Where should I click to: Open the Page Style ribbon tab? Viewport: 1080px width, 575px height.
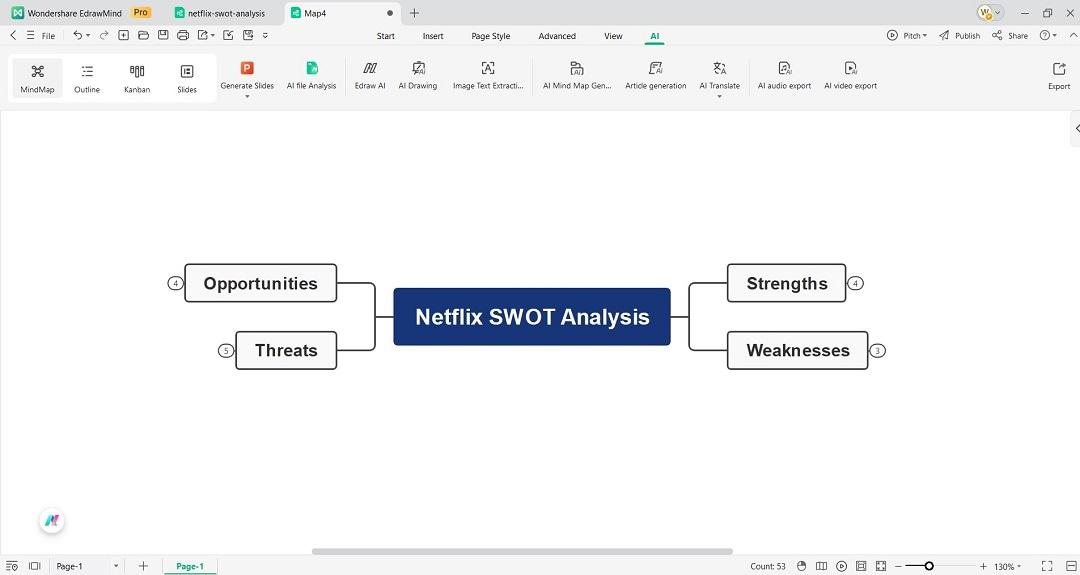point(490,36)
